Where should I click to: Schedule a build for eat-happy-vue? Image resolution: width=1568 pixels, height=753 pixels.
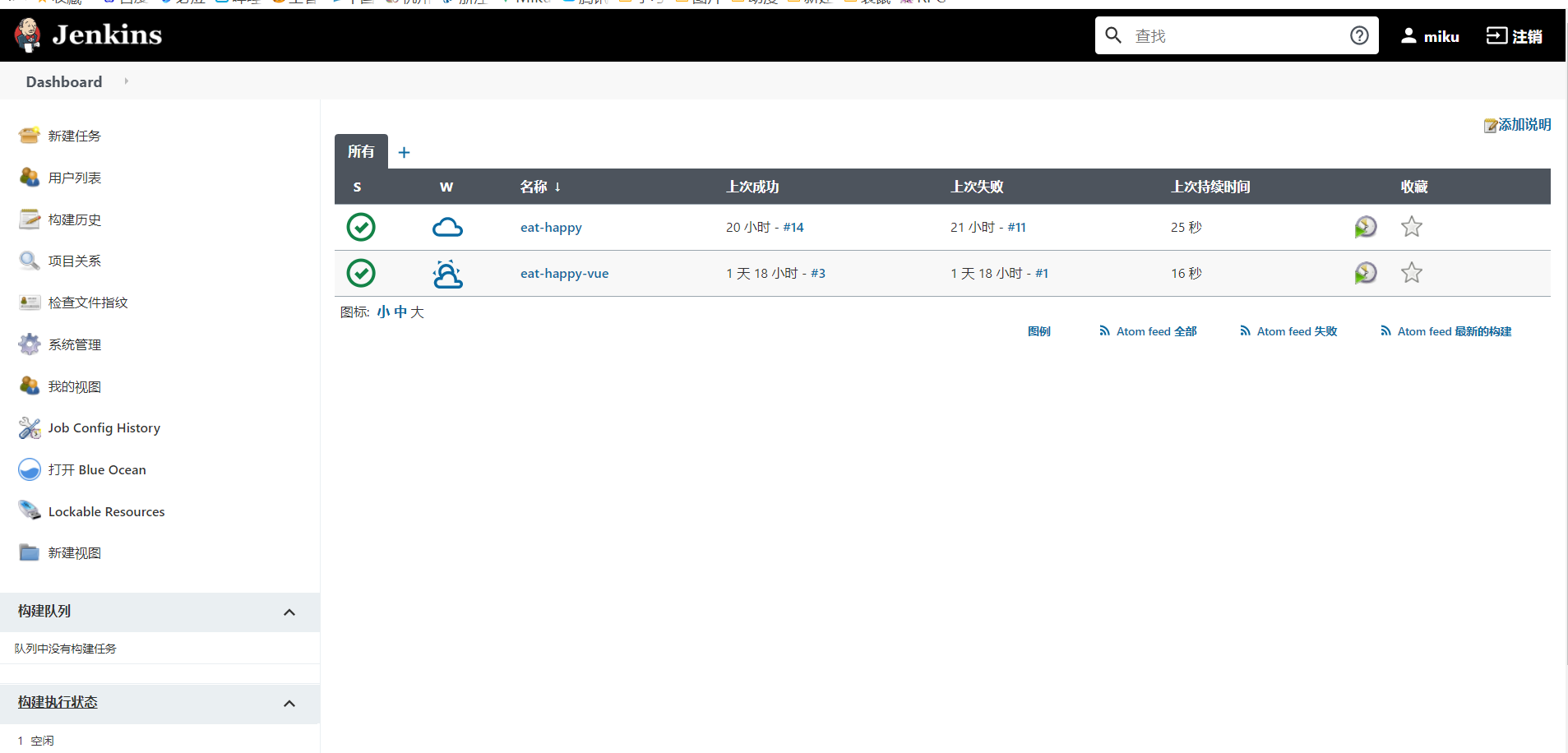(x=1366, y=273)
